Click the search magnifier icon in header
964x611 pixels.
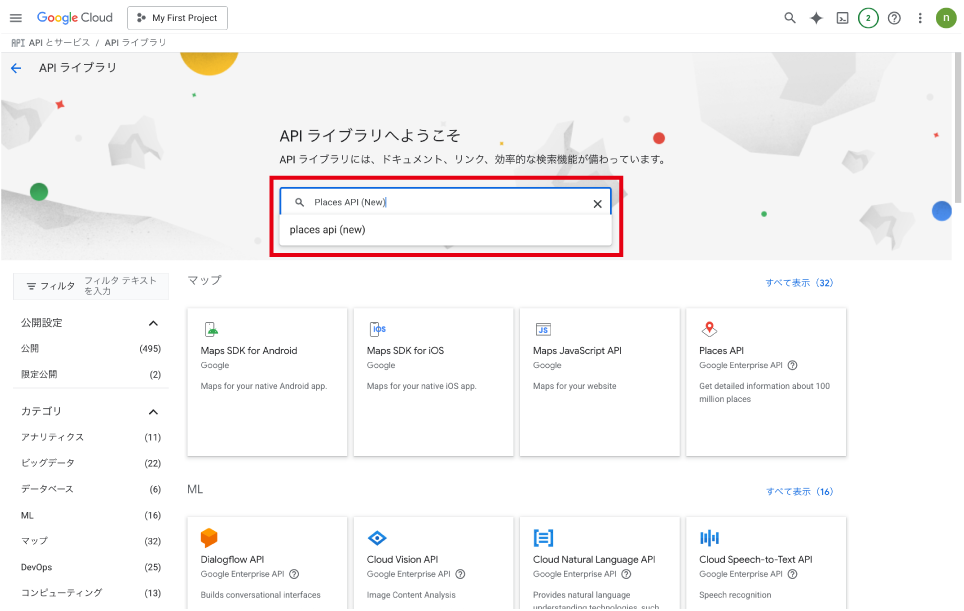790,18
